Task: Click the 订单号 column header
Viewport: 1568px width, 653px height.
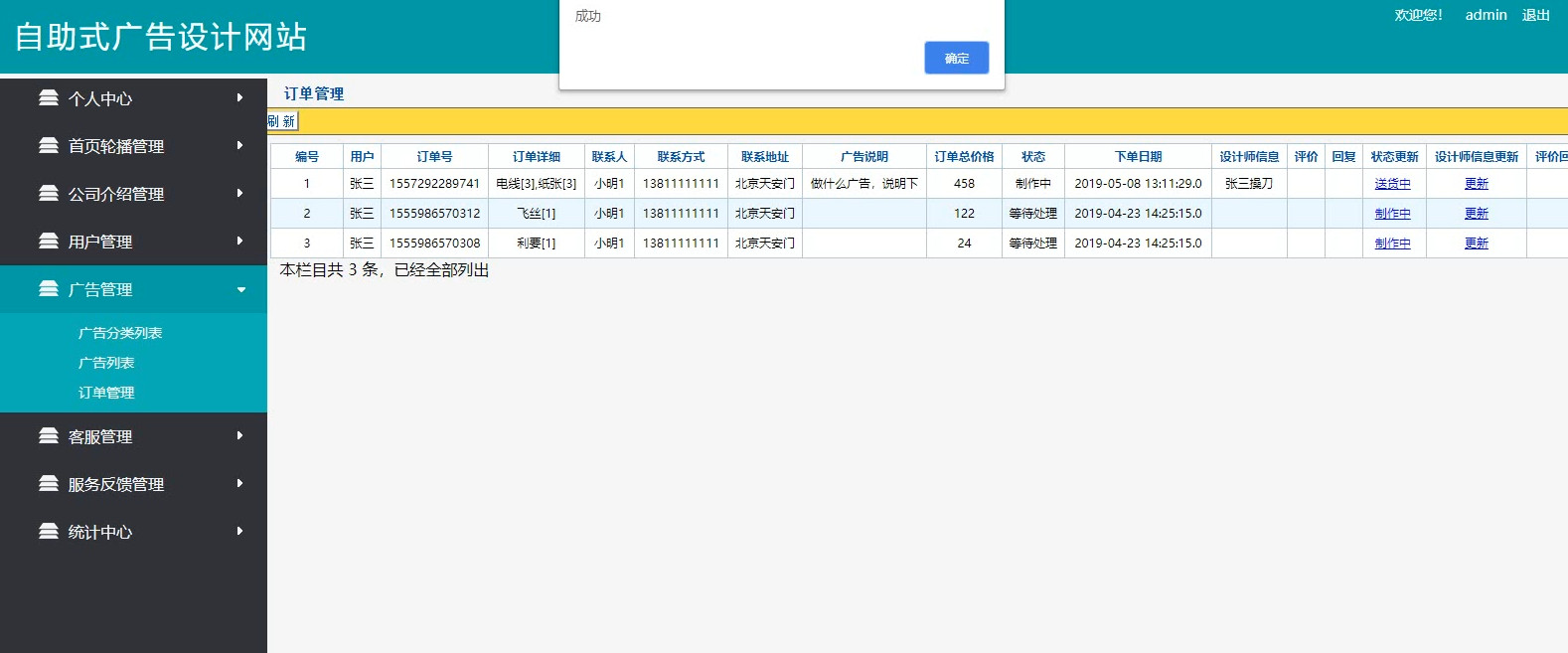Action: point(434,157)
